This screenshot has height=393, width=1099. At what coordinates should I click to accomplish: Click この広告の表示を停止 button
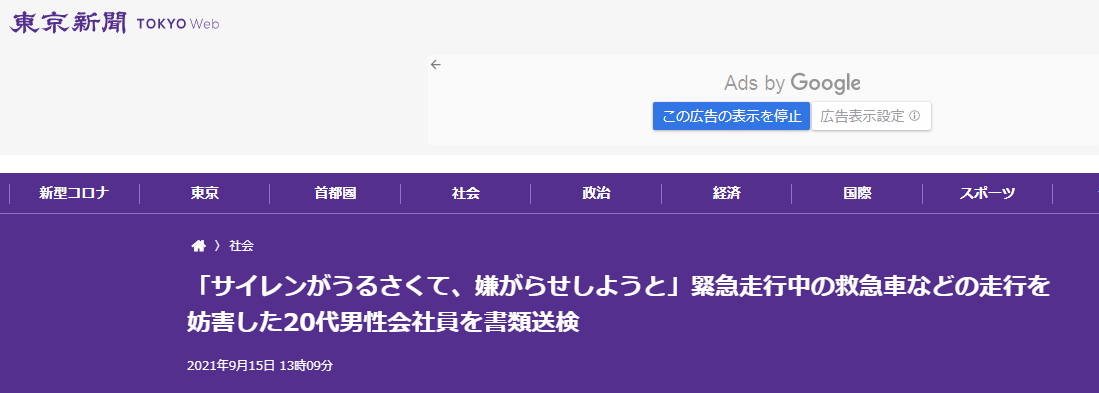tap(732, 116)
